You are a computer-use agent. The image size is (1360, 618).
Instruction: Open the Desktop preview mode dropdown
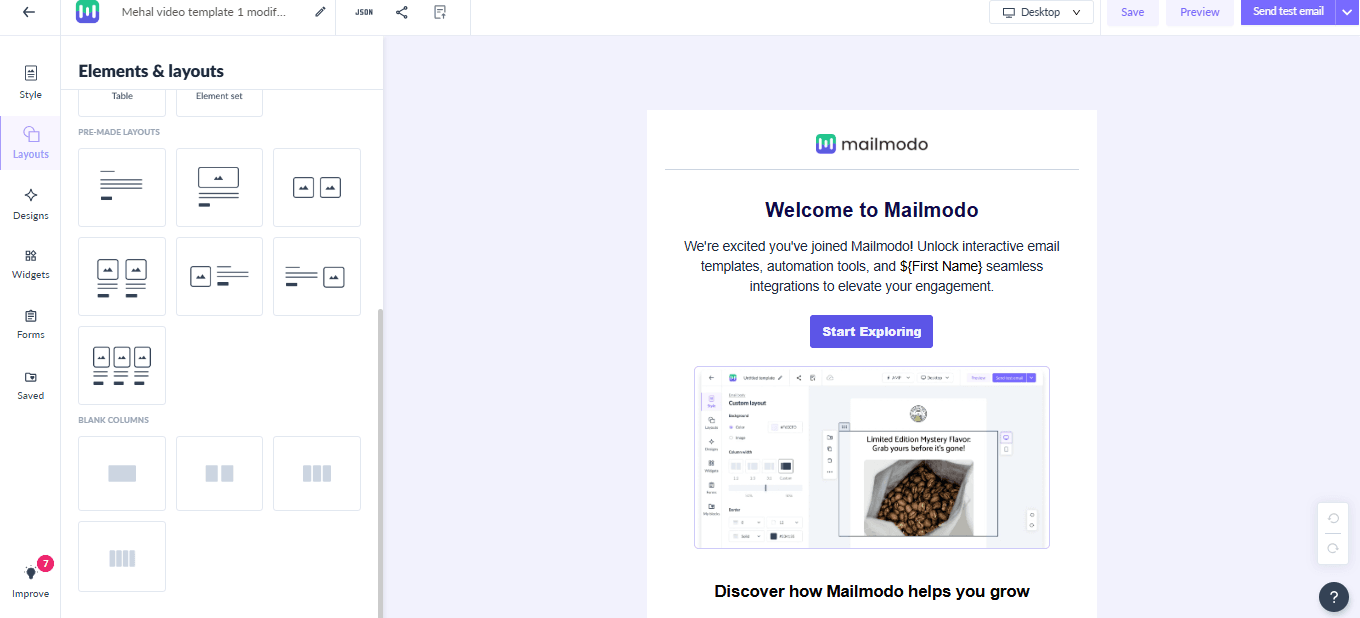(1041, 12)
